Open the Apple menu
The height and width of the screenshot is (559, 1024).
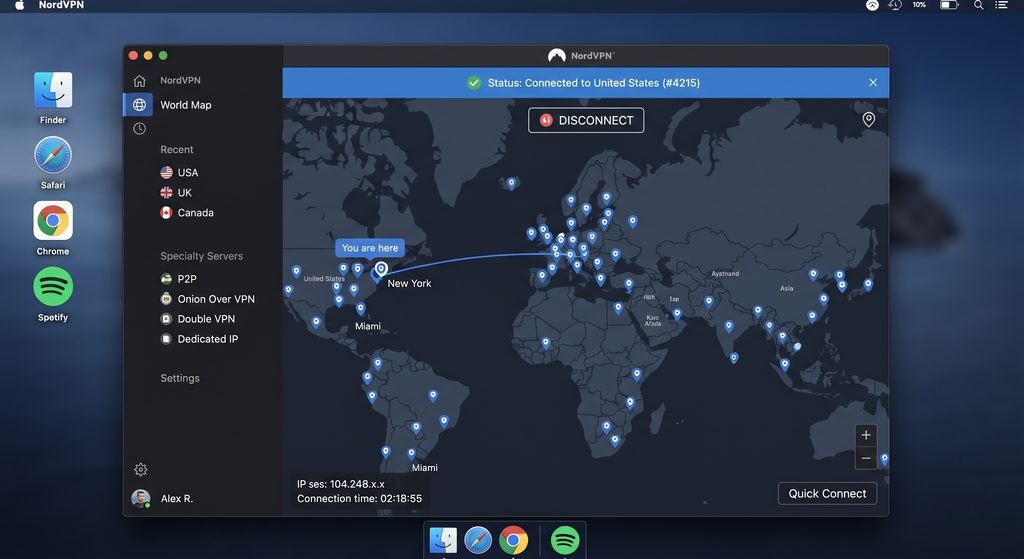point(20,5)
